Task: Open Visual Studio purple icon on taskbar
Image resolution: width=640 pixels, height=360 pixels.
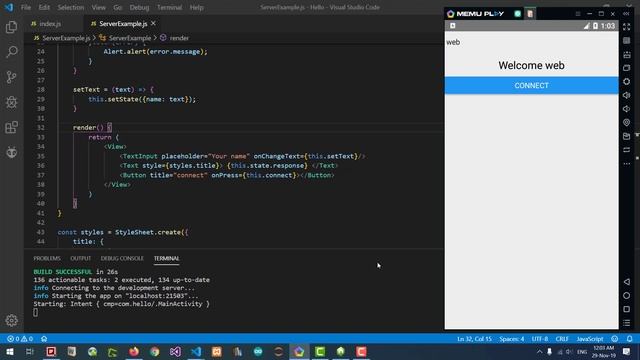Action: [175, 351]
